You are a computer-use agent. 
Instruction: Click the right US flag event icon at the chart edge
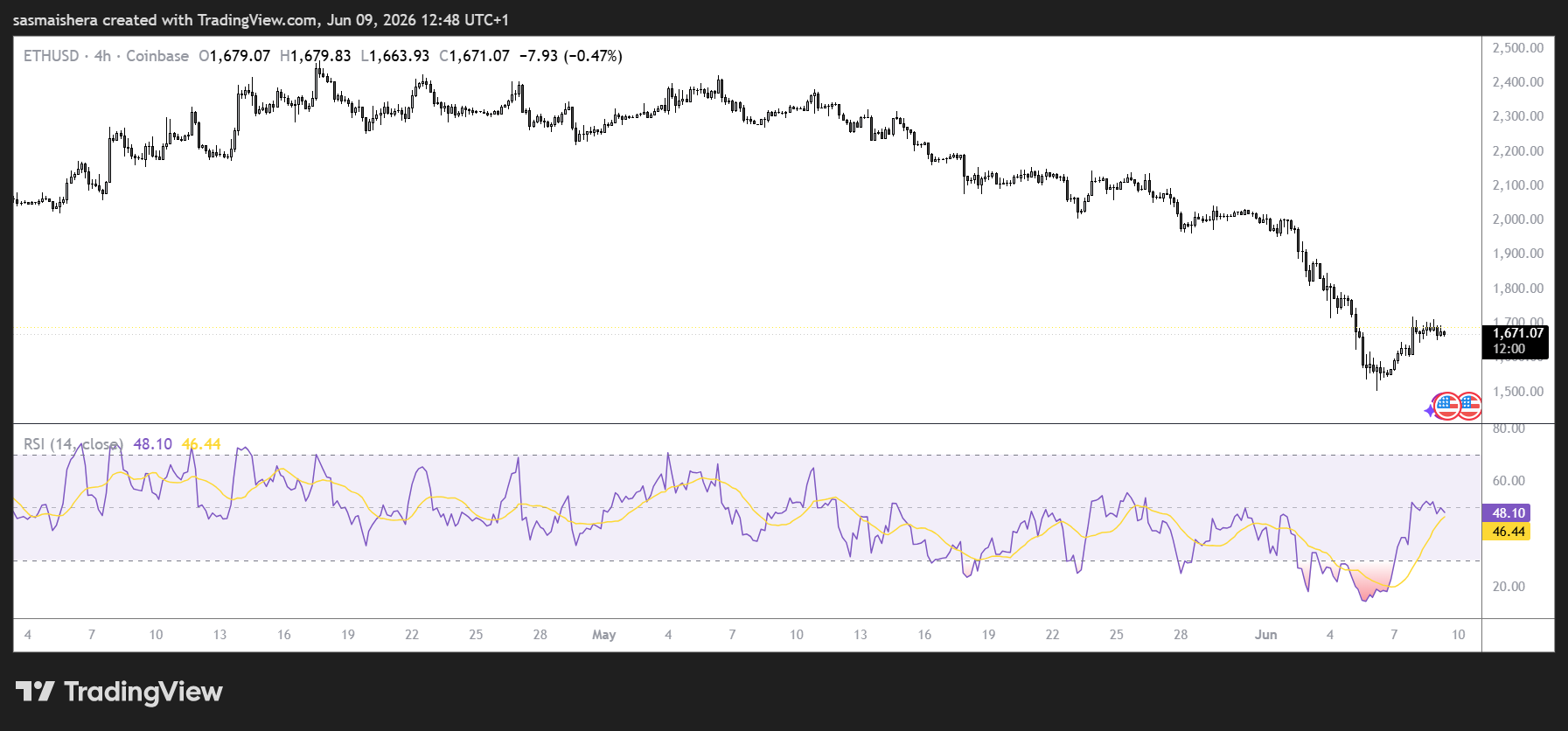pos(1469,406)
